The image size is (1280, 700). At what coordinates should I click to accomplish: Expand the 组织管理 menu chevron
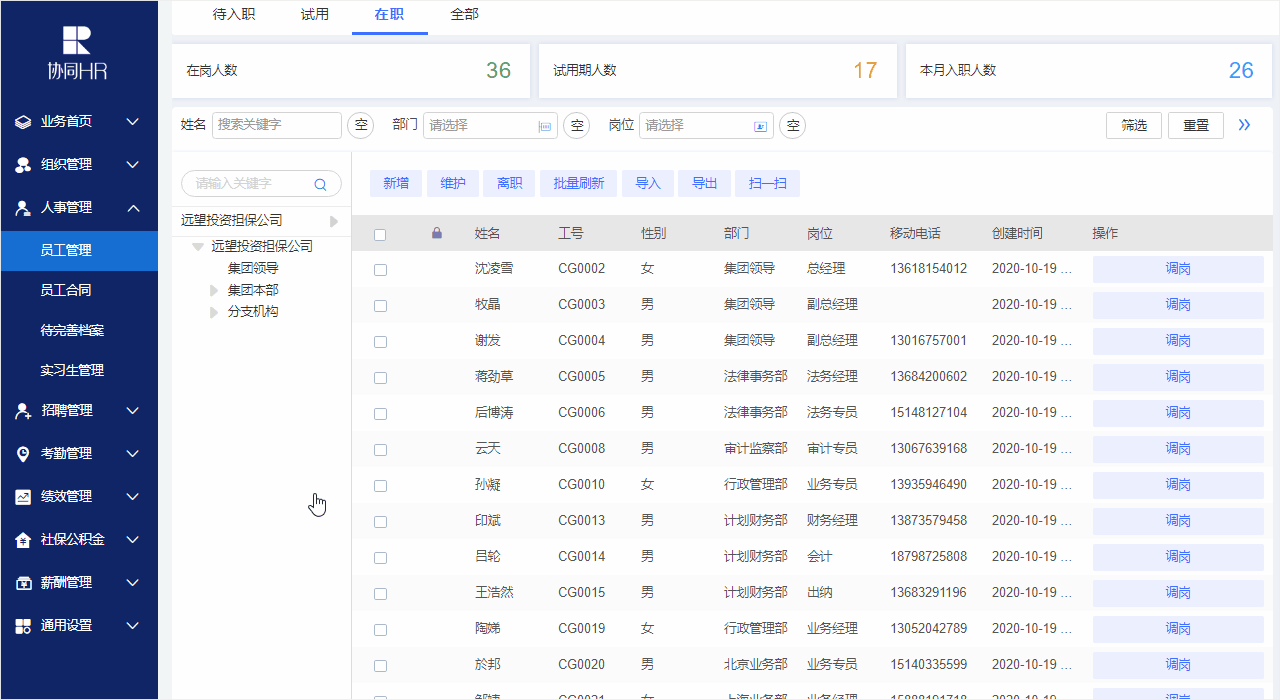click(x=132, y=165)
